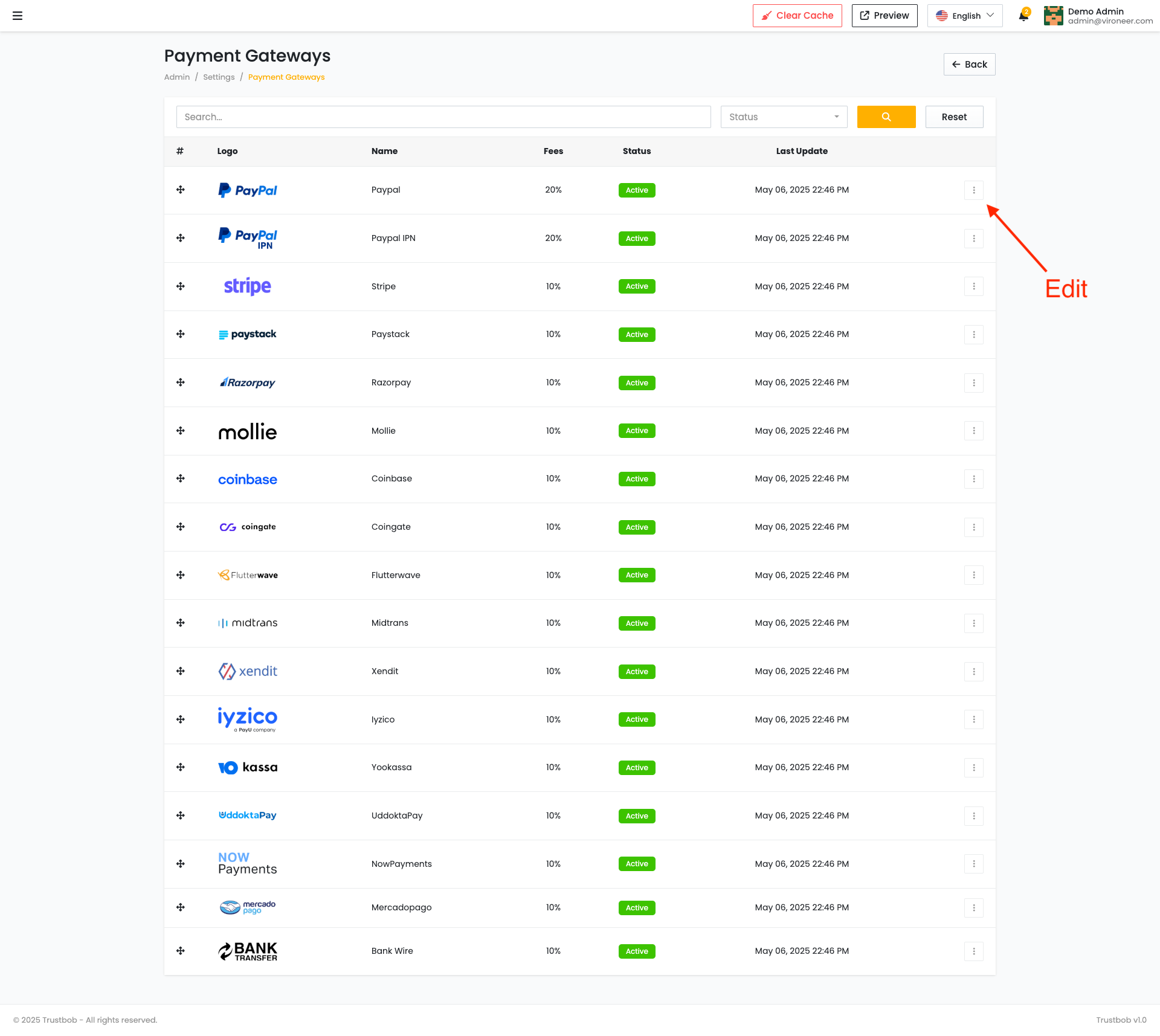Open the three-dot menu for Razorpay

974,383
